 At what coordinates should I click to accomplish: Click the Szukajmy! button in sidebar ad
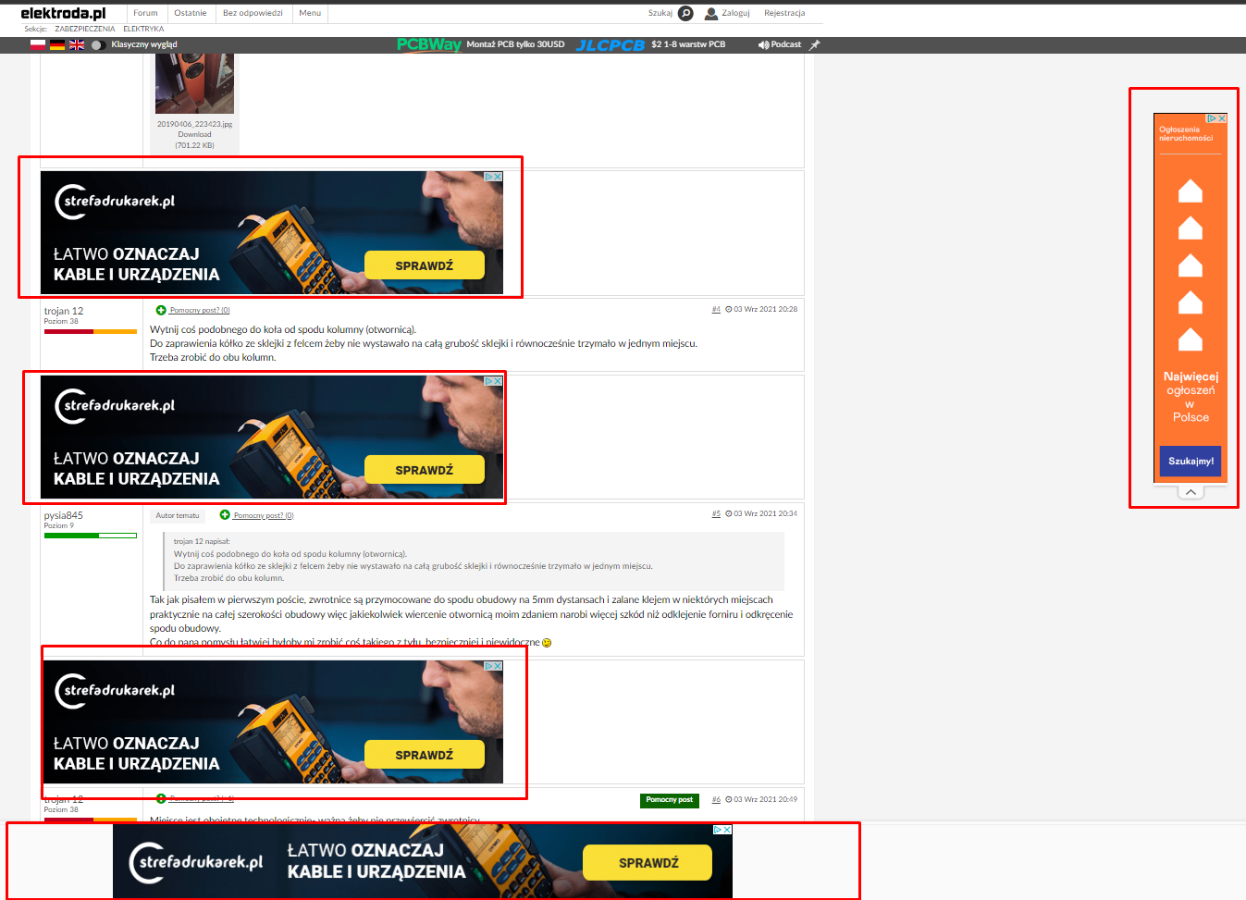(1190, 461)
